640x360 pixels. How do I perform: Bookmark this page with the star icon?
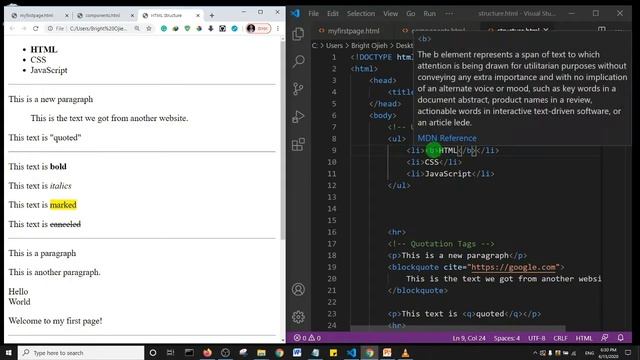click(x=149, y=28)
